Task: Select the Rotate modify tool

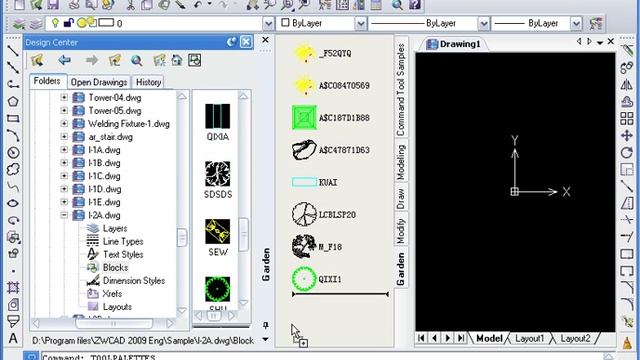Action: (627, 152)
